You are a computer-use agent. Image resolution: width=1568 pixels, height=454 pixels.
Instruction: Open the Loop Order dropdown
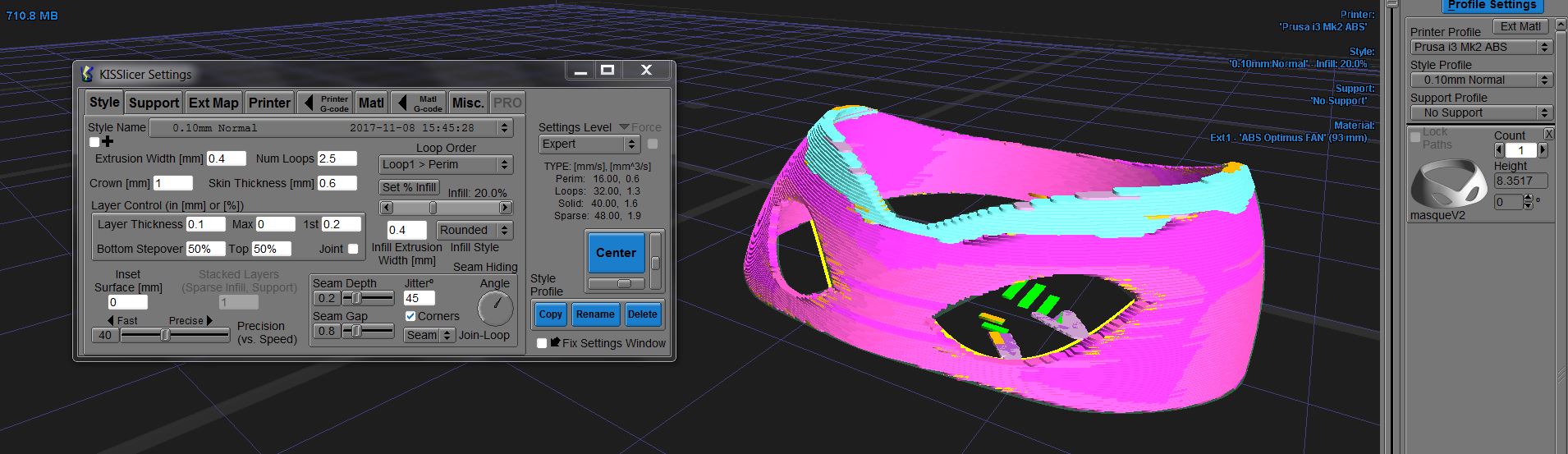[446, 165]
